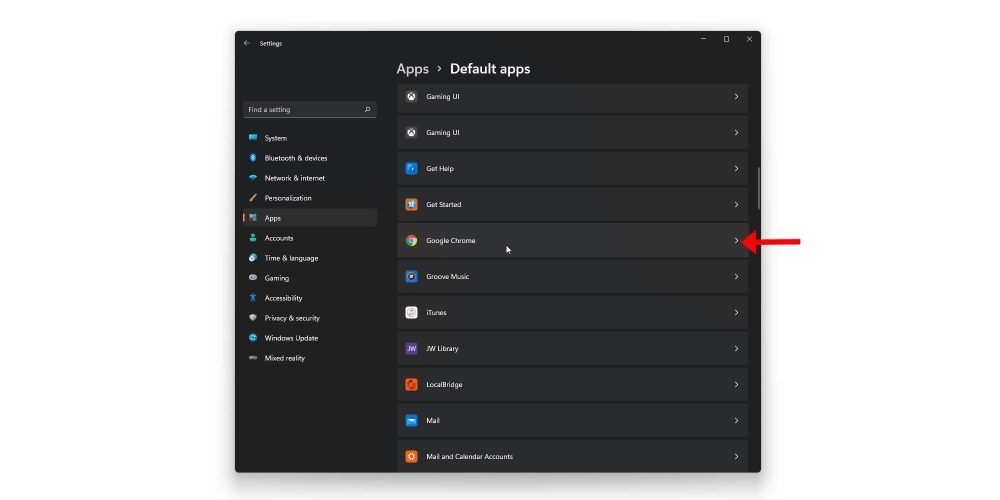Viewport: 1000px width, 500px height.
Task: Go to Bluetooth & devices section
Action: tap(295, 158)
